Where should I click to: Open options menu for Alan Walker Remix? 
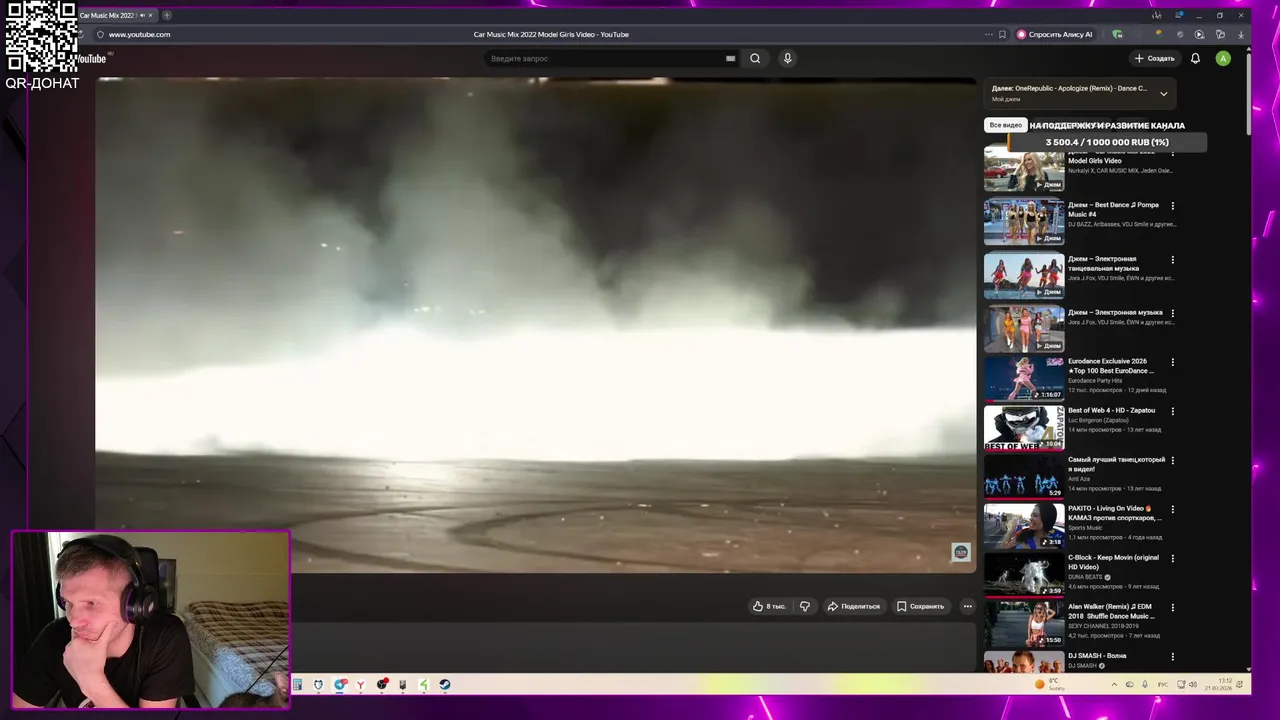(x=1173, y=607)
